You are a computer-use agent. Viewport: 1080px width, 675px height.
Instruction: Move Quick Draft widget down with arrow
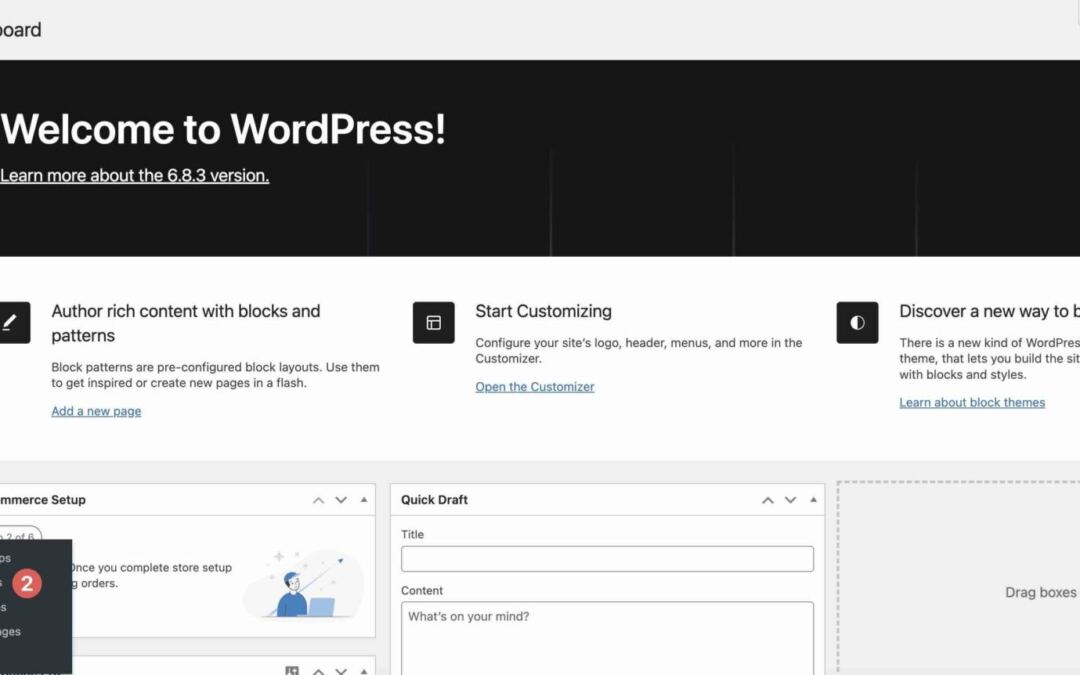pos(790,500)
